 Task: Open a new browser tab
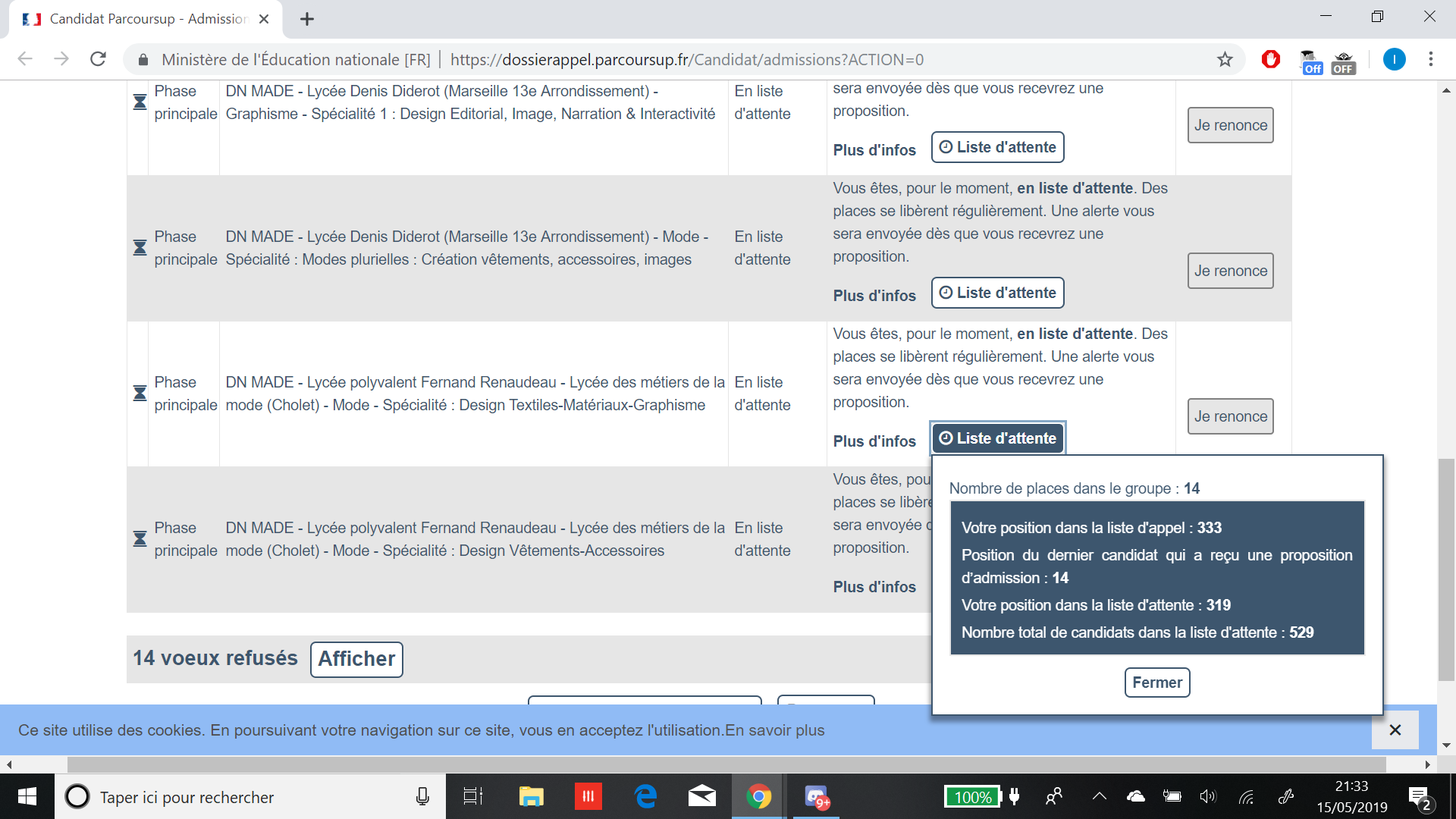pyautogui.click(x=307, y=19)
